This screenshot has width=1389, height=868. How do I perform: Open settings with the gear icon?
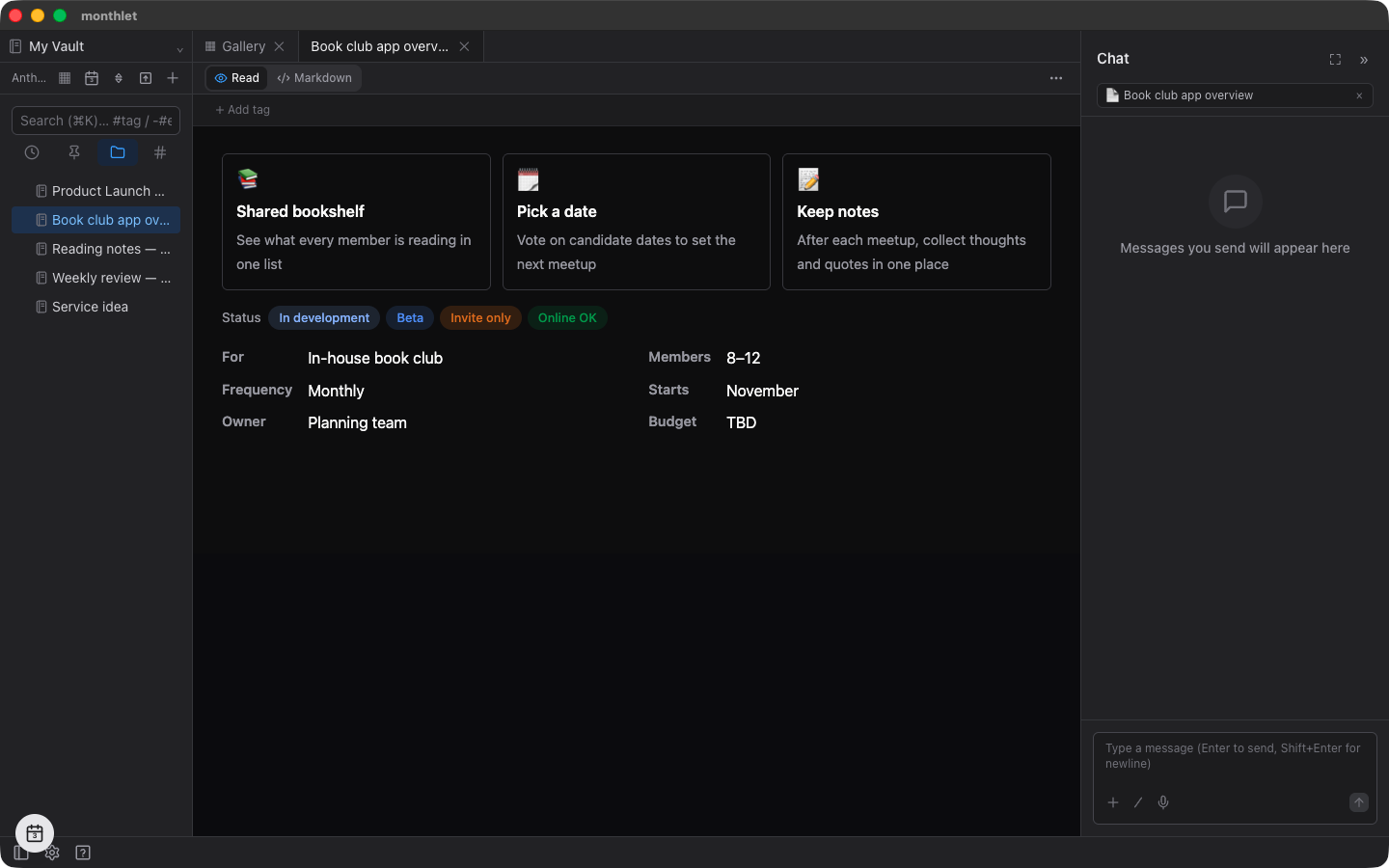tap(52, 853)
